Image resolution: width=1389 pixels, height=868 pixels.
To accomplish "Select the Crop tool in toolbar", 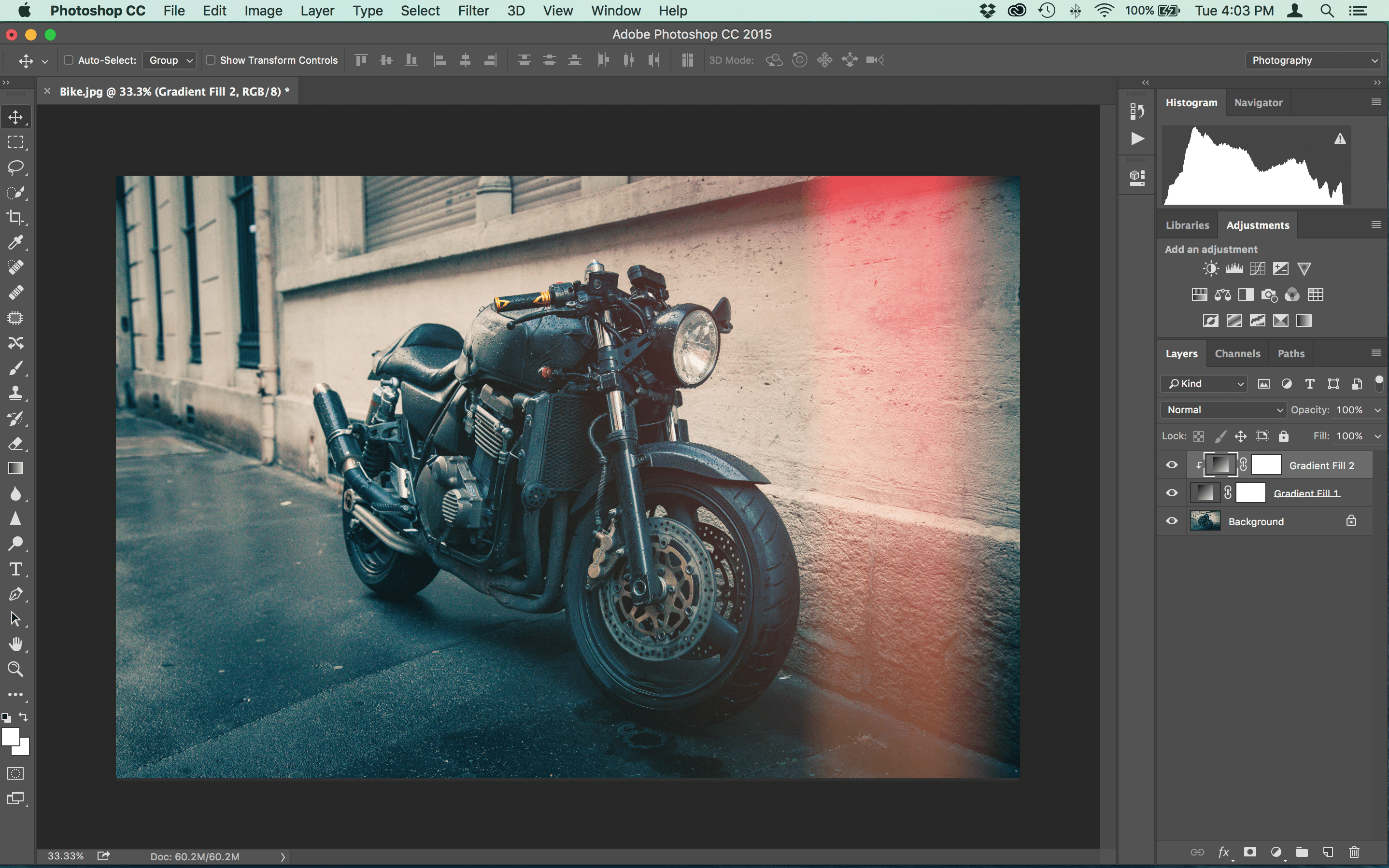I will pyautogui.click(x=15, y=217).
